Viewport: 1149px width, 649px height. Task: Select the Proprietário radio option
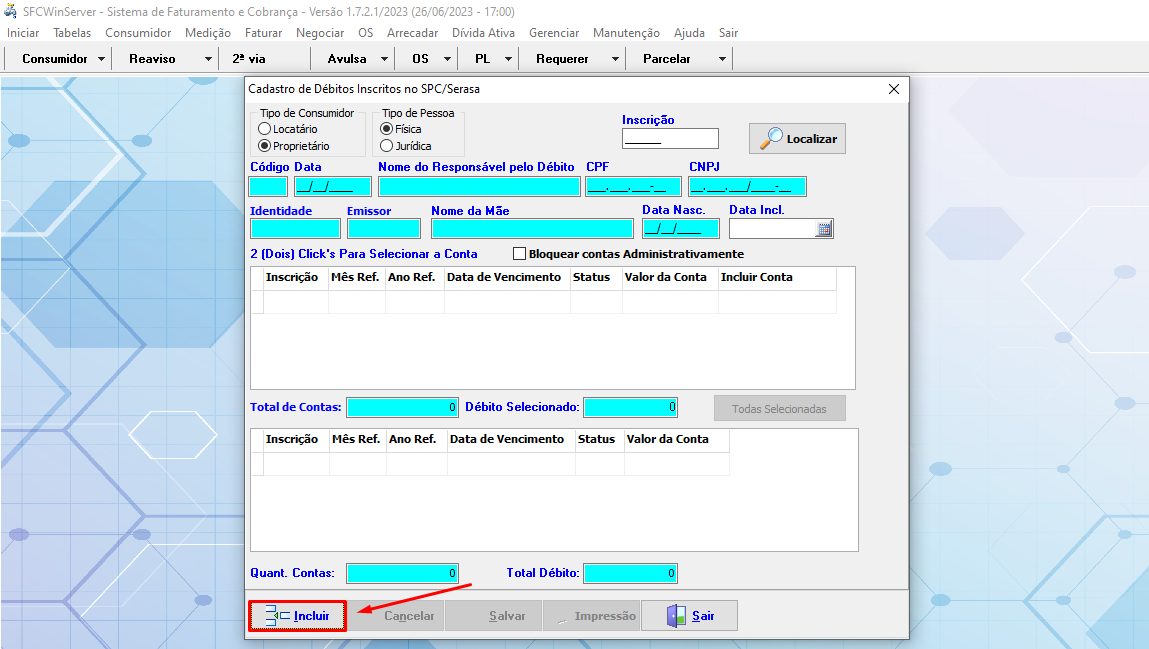pos(265,146)
